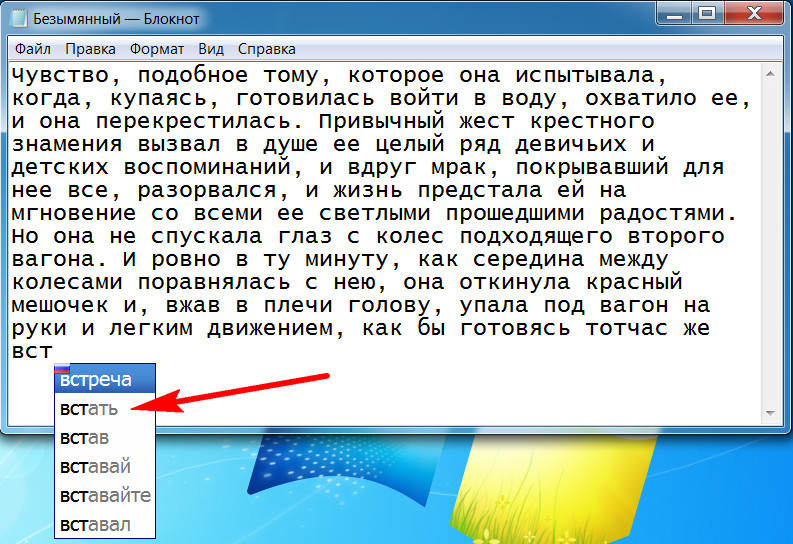
Task: Open the Правка menu
Action: click(90, 48)
